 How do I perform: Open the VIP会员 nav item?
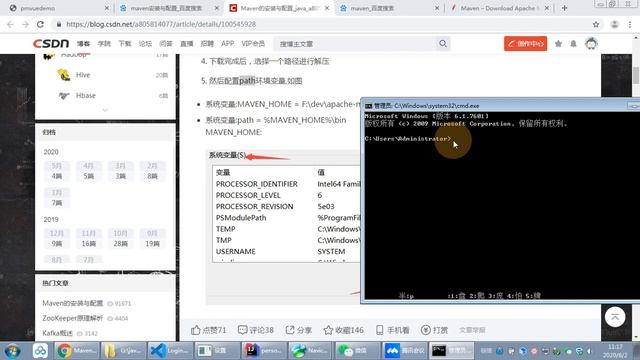coord(253,44)
